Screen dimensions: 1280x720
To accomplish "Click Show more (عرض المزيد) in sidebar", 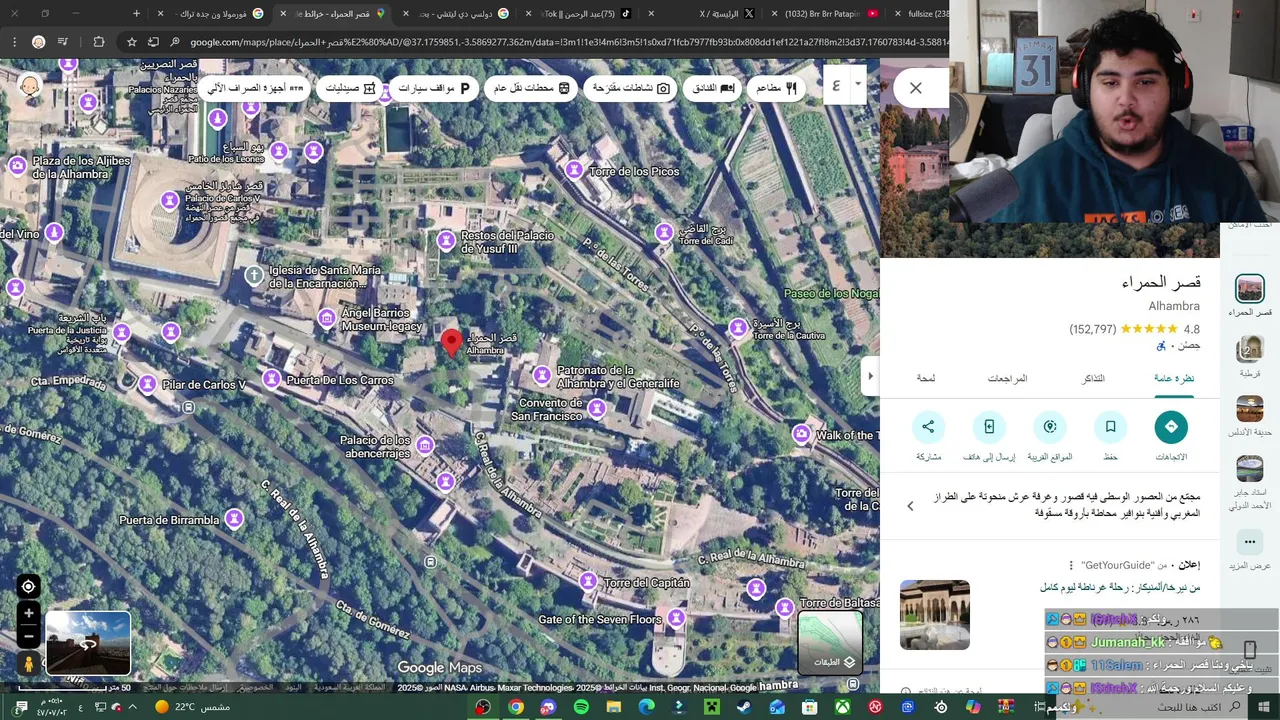I will click(x=1250, y=551).
